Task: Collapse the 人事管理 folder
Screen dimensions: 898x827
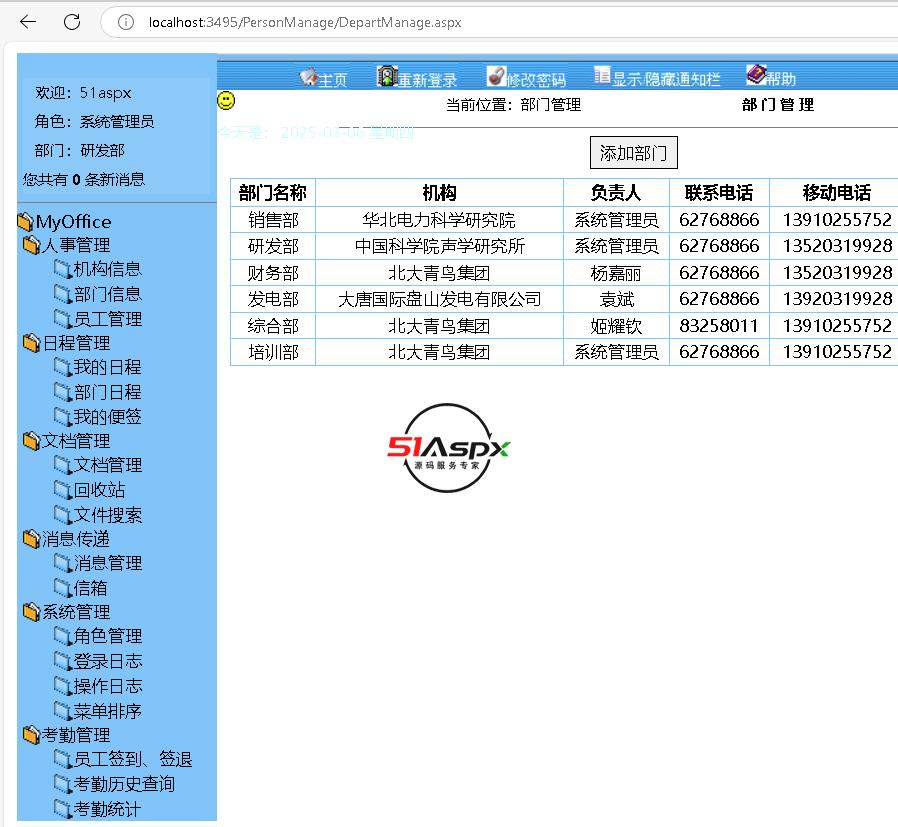Action: tap(32, 245)
